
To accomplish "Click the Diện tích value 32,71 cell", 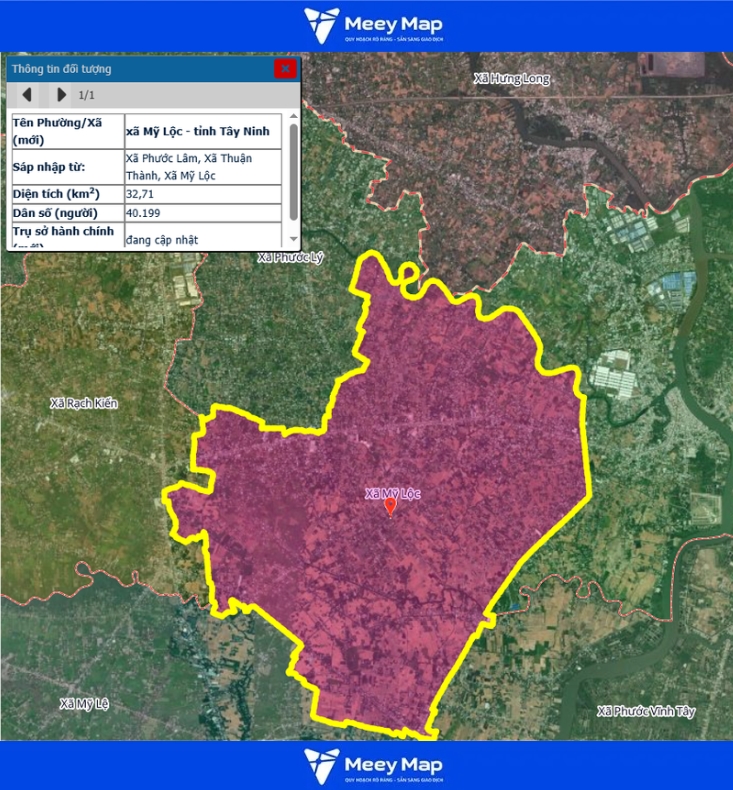I will (x=203, y=194).
